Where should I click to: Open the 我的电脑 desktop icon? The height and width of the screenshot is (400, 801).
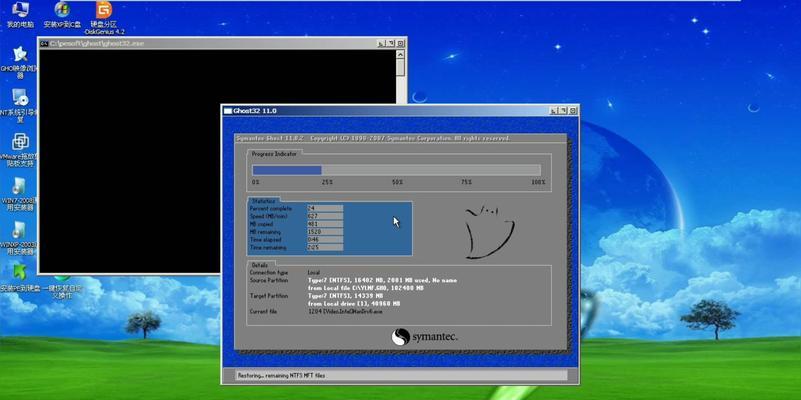click(x=20, y=14)
